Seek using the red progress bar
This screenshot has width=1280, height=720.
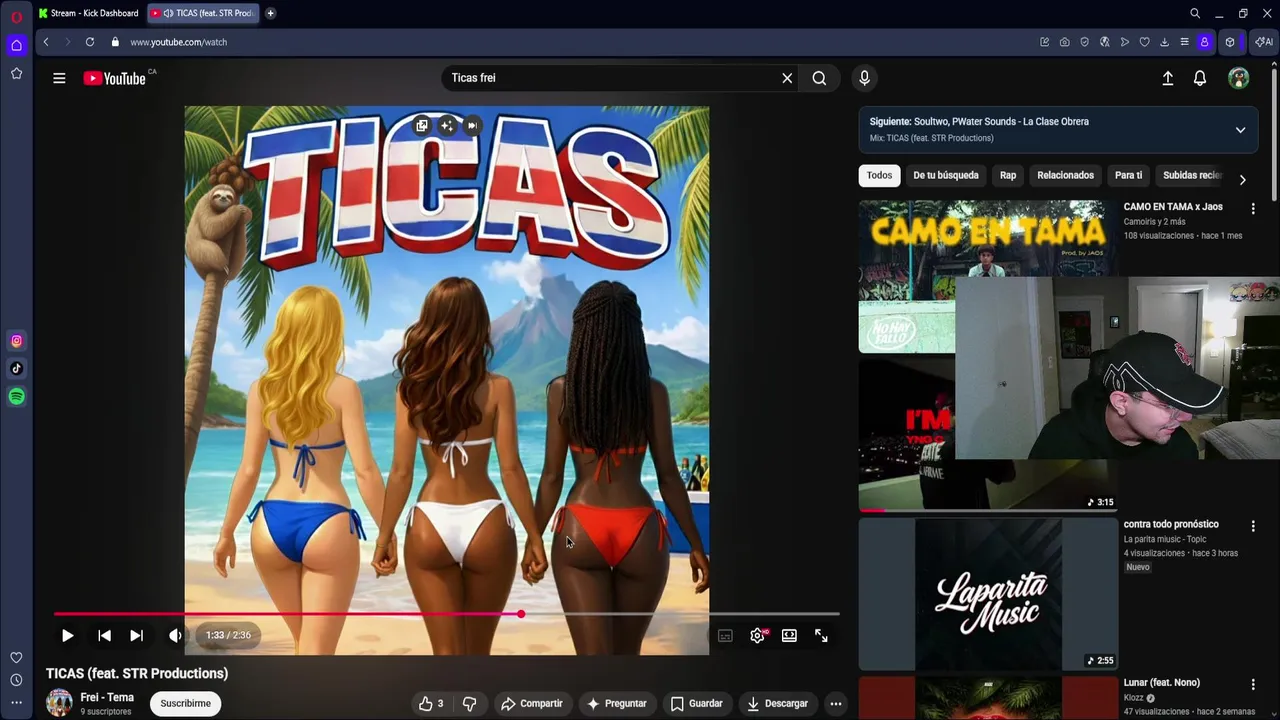pyautogui.click(x=447, y=614)
